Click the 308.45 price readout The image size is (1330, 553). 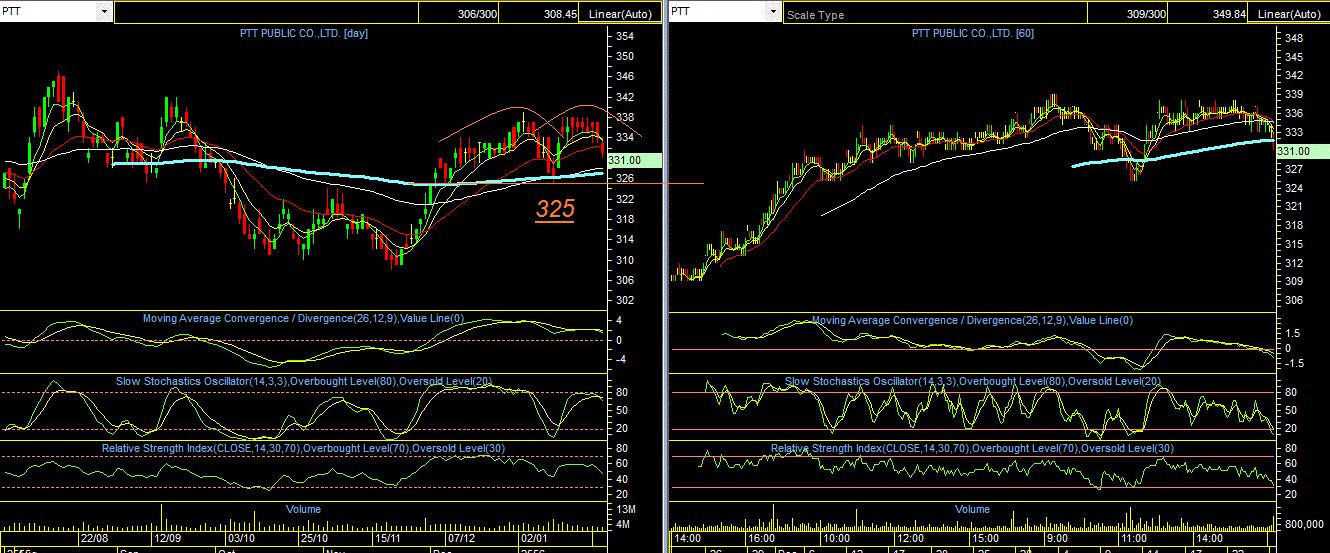[x=560, y=14]
